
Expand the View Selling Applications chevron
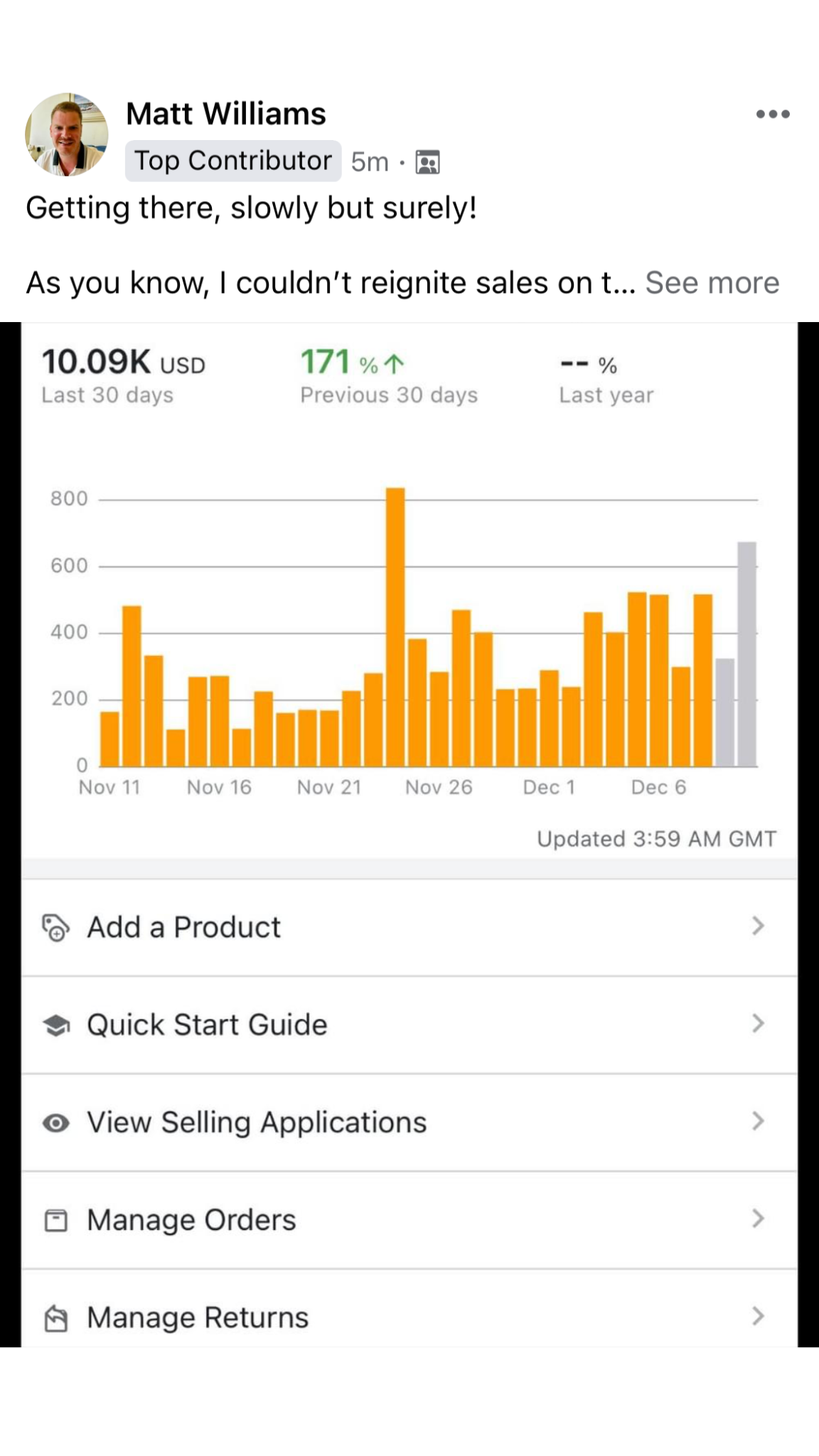pos(758,1121)
